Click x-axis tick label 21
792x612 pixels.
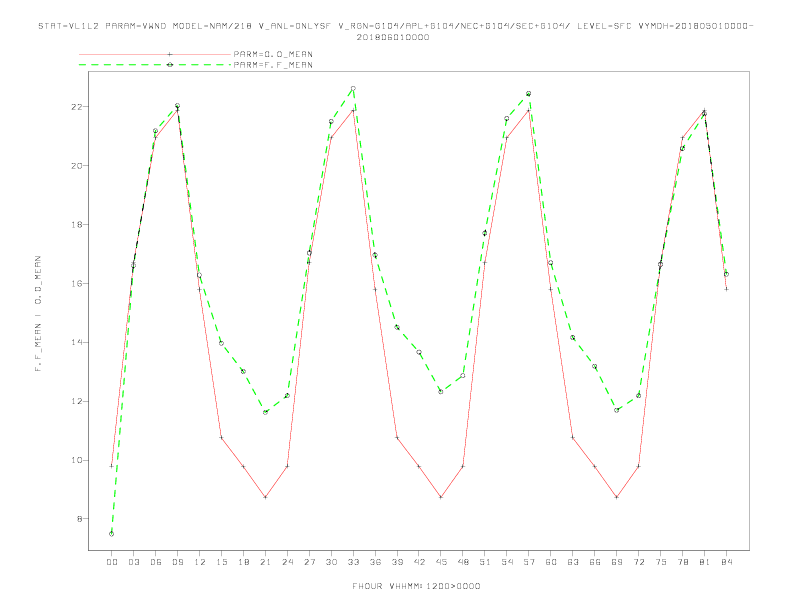pyautogui.click(x=265, y=562)
